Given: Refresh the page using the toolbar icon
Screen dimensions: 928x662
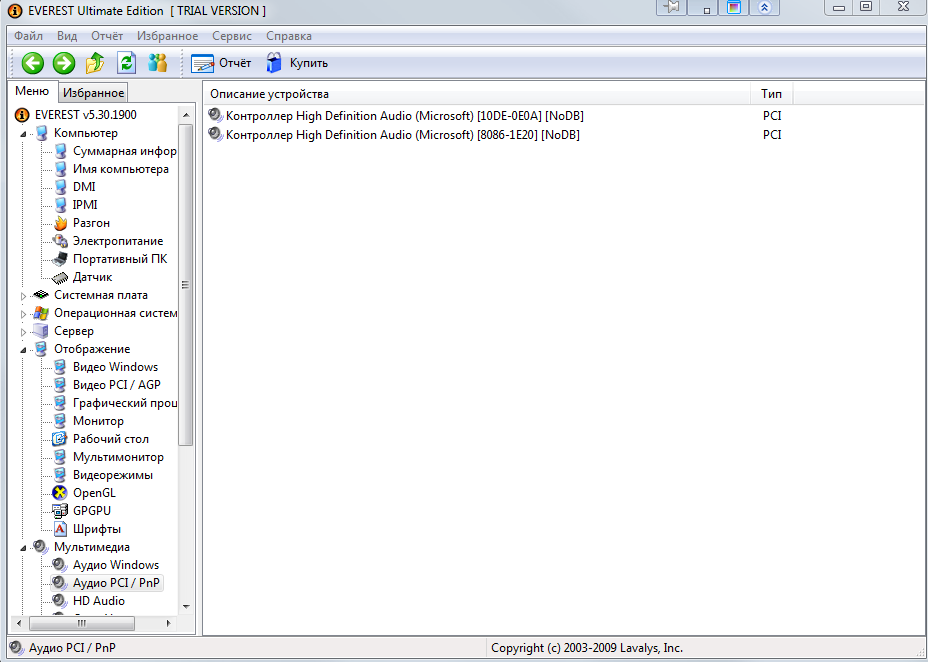Looking at the screenshot, I should pos(126,63).
